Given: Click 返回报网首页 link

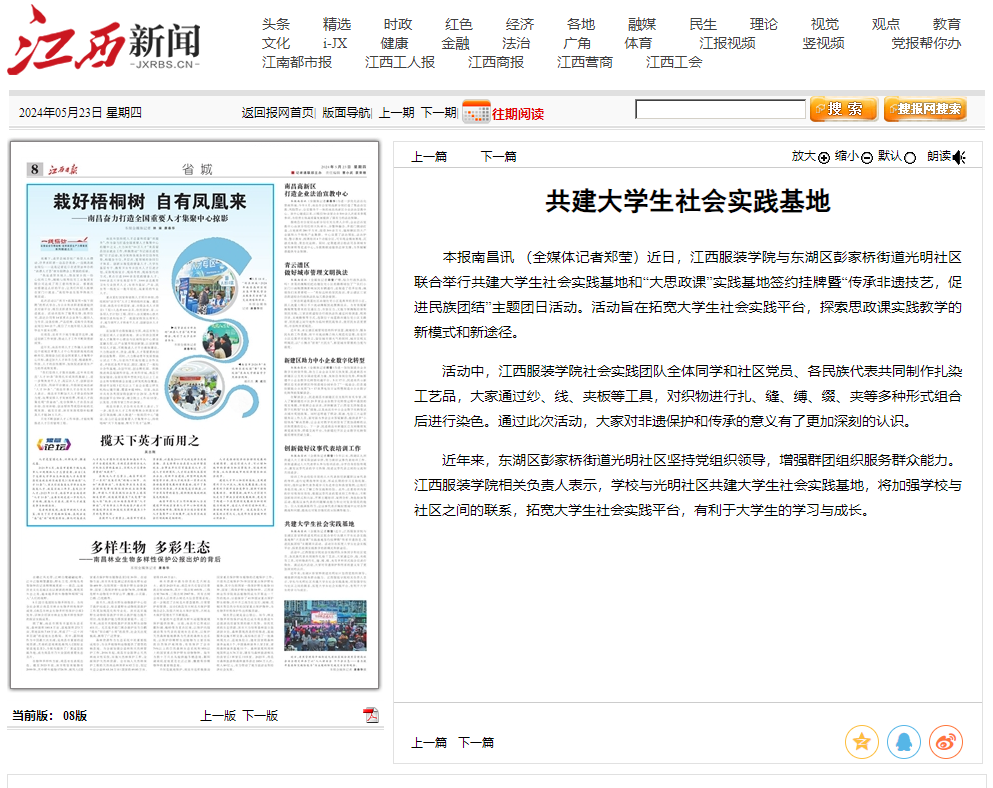Looking at the screenshot, I should click(x=277, y=113).
